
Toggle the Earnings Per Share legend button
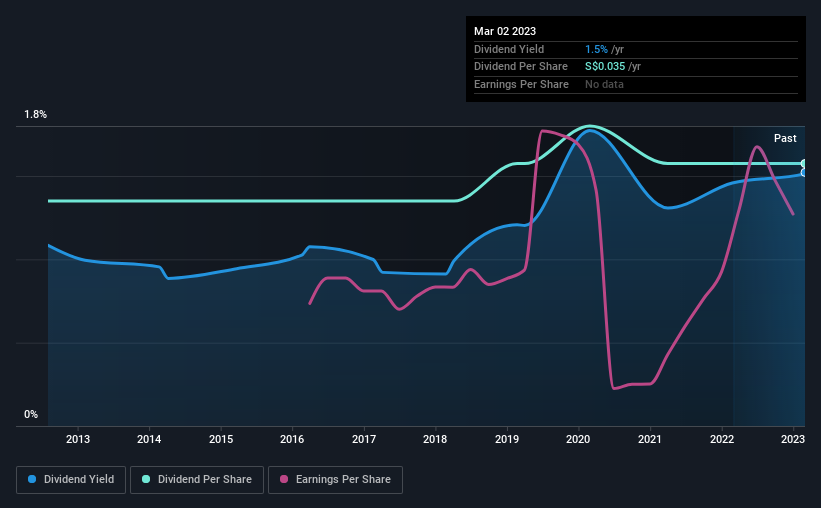tap(335, 480)
